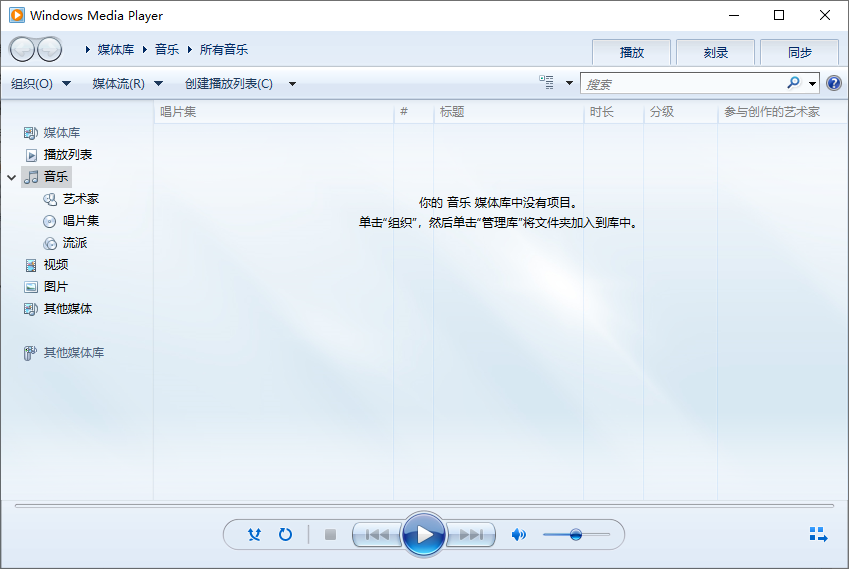This screenshot has height=569, width=849.
Task: Click the Stop playback button
Action: [330, 535]
